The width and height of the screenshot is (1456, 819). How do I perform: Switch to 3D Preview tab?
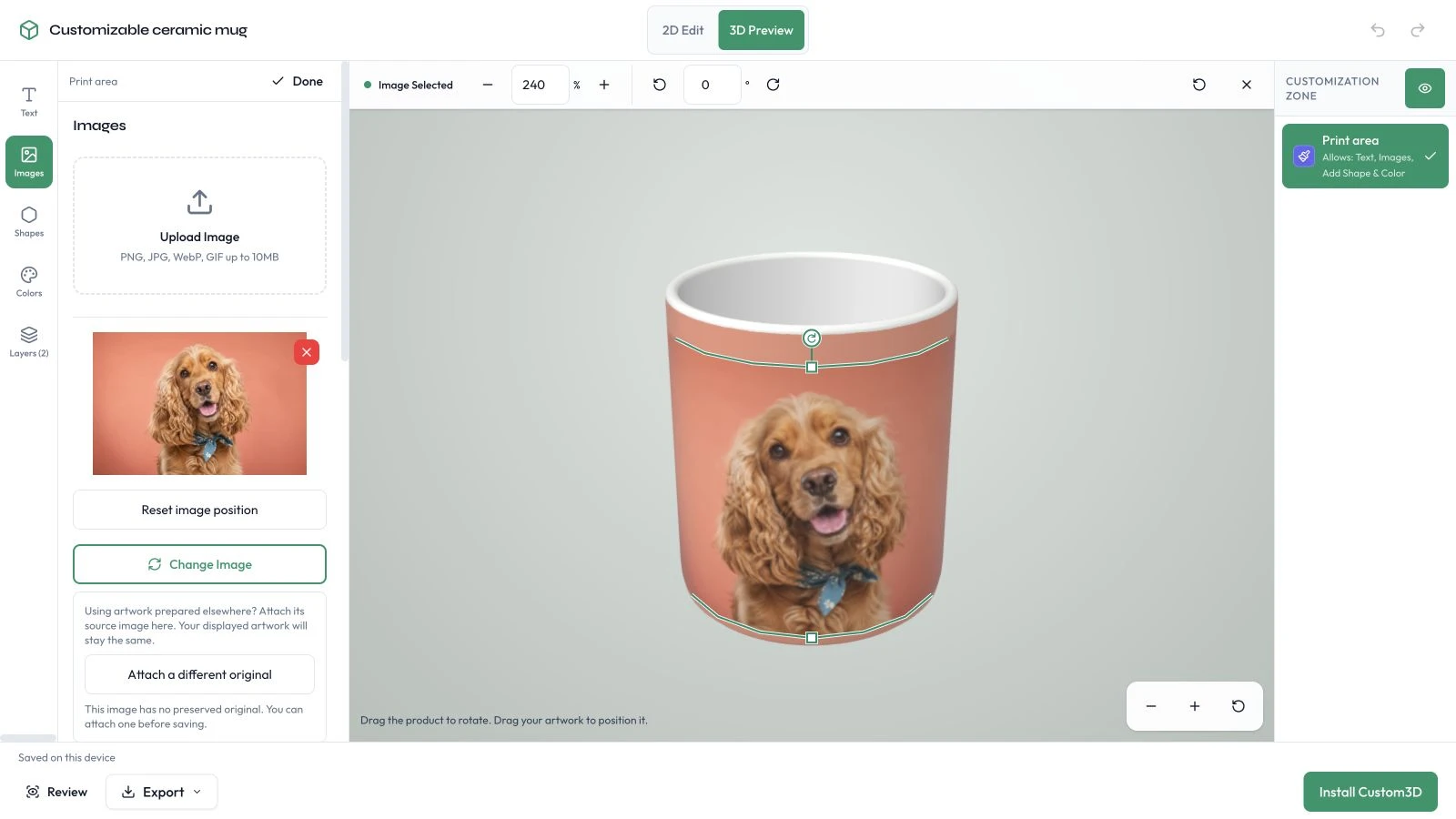pyautogui.click(x=761, y=30)
